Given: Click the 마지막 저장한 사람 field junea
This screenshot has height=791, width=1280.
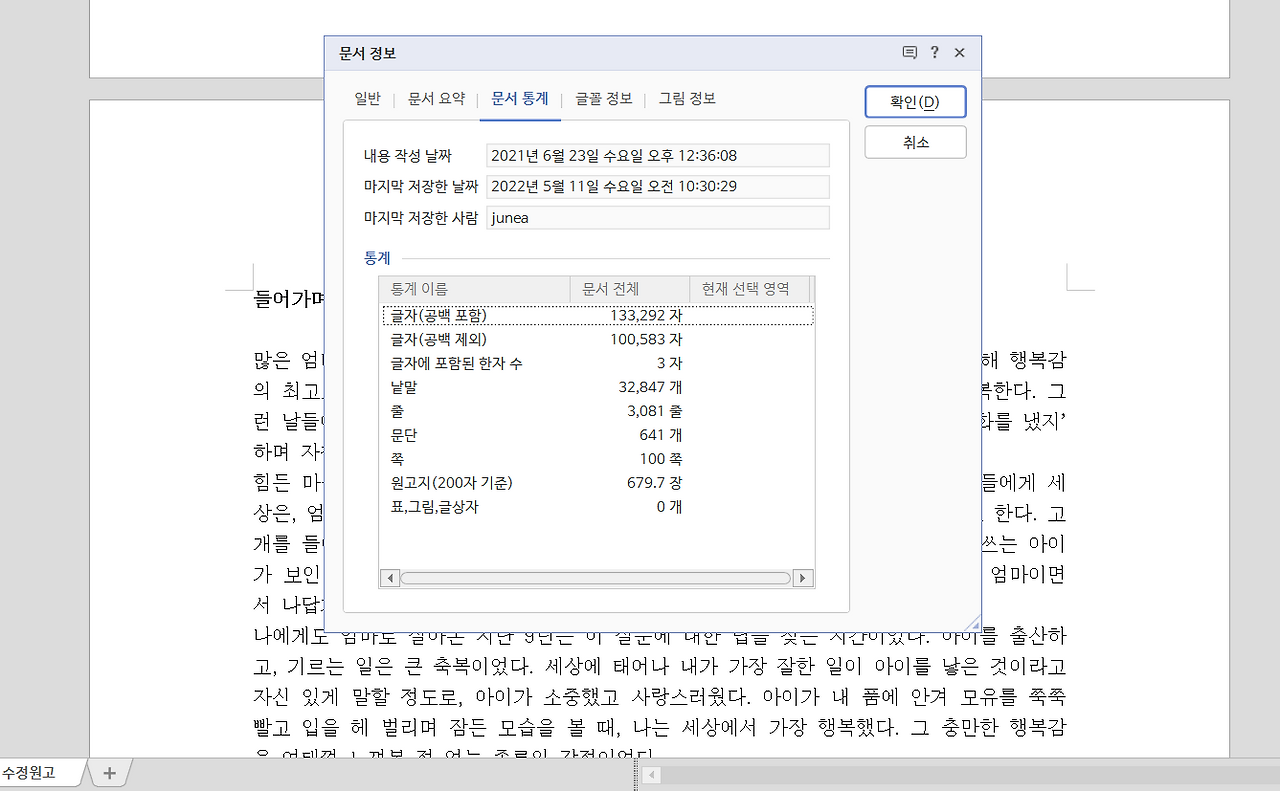Looking at the screenshot, I should [x=658, y=218].
